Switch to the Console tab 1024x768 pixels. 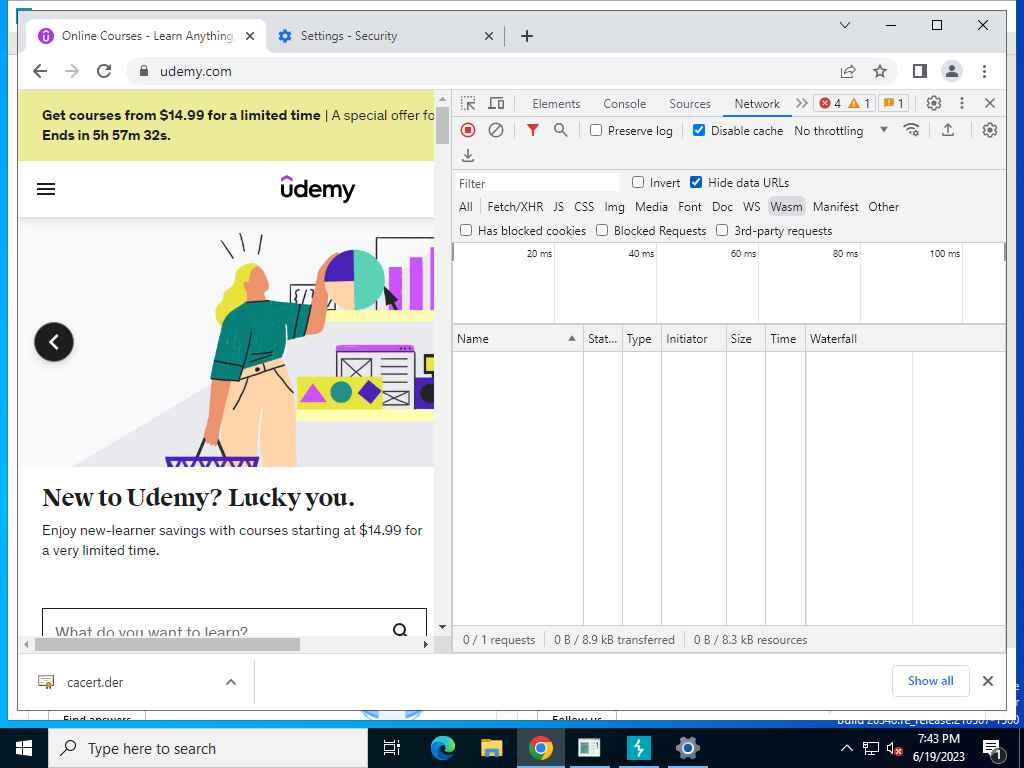[624, 104]
